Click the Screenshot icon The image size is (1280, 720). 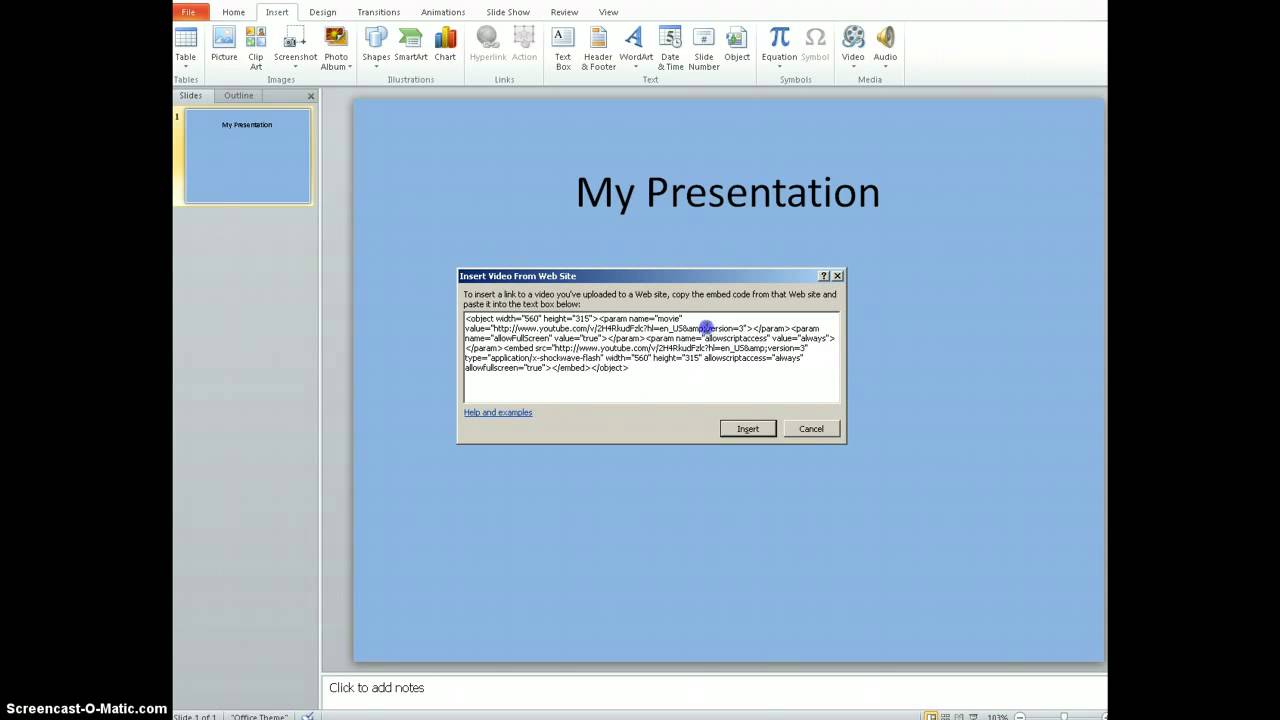pos(295,38)
